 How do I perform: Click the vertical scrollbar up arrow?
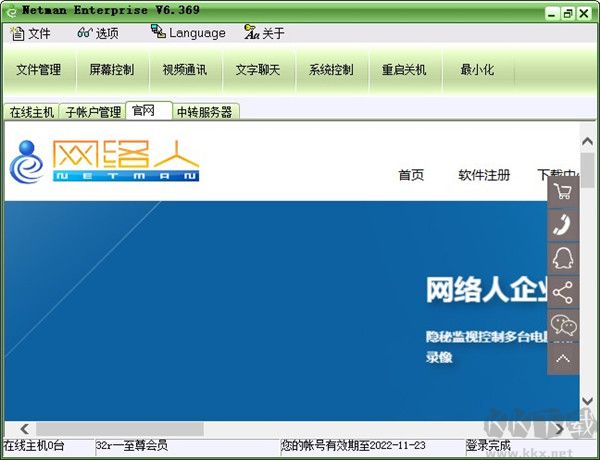pos(587,142)
